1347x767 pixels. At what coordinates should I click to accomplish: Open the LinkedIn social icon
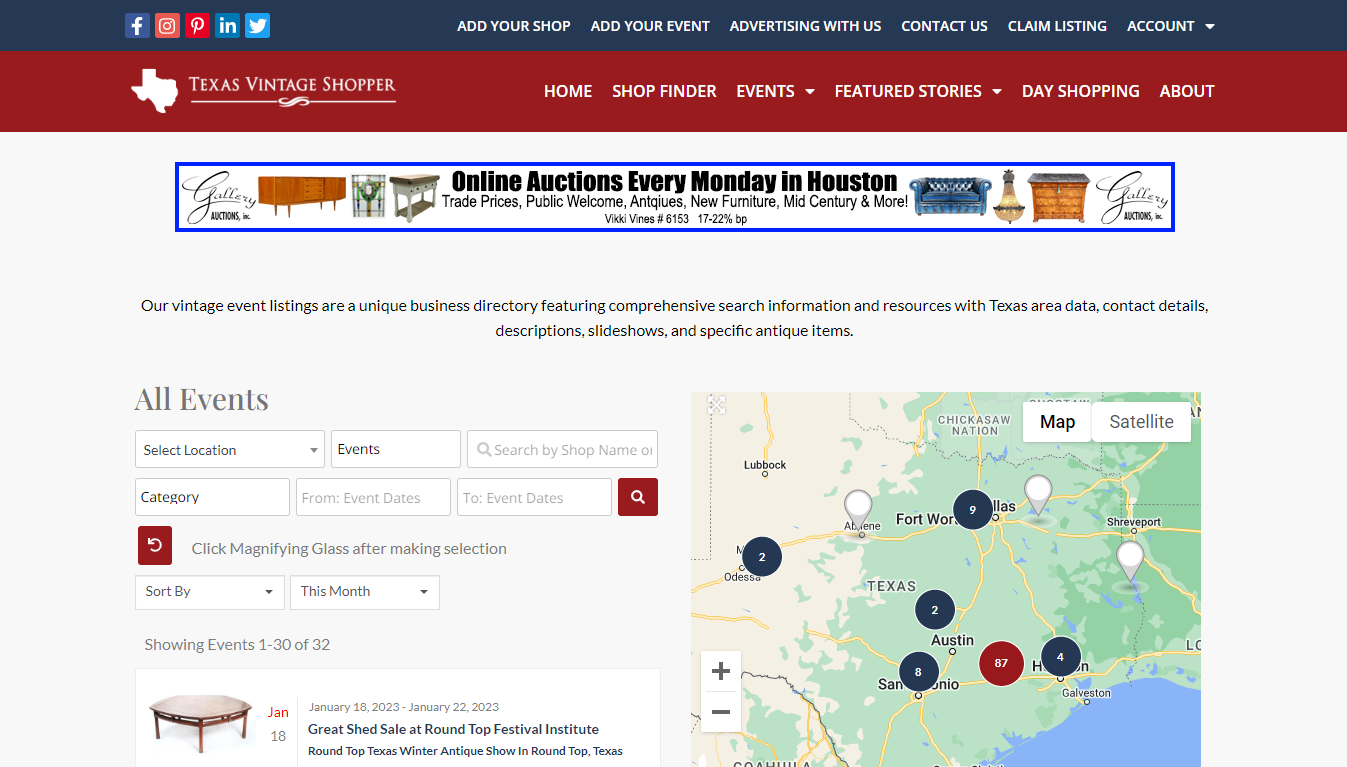227,26
